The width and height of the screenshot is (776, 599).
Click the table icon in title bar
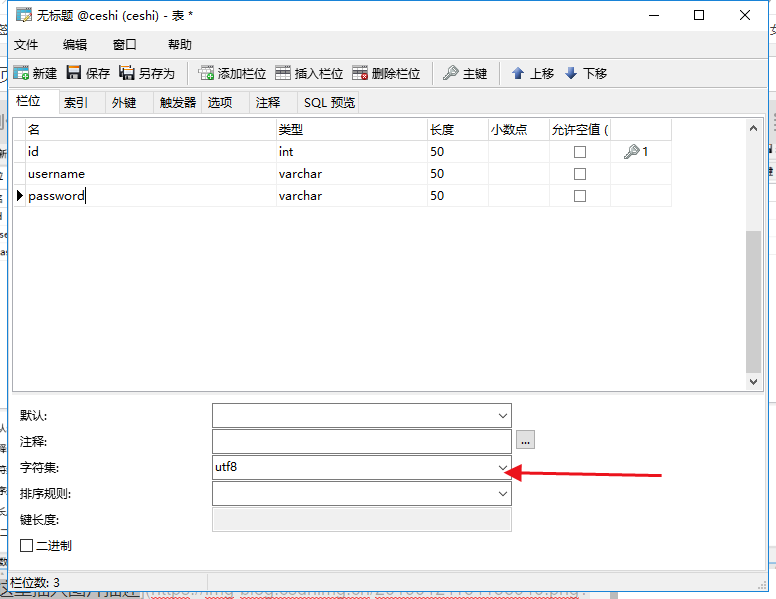24,15
